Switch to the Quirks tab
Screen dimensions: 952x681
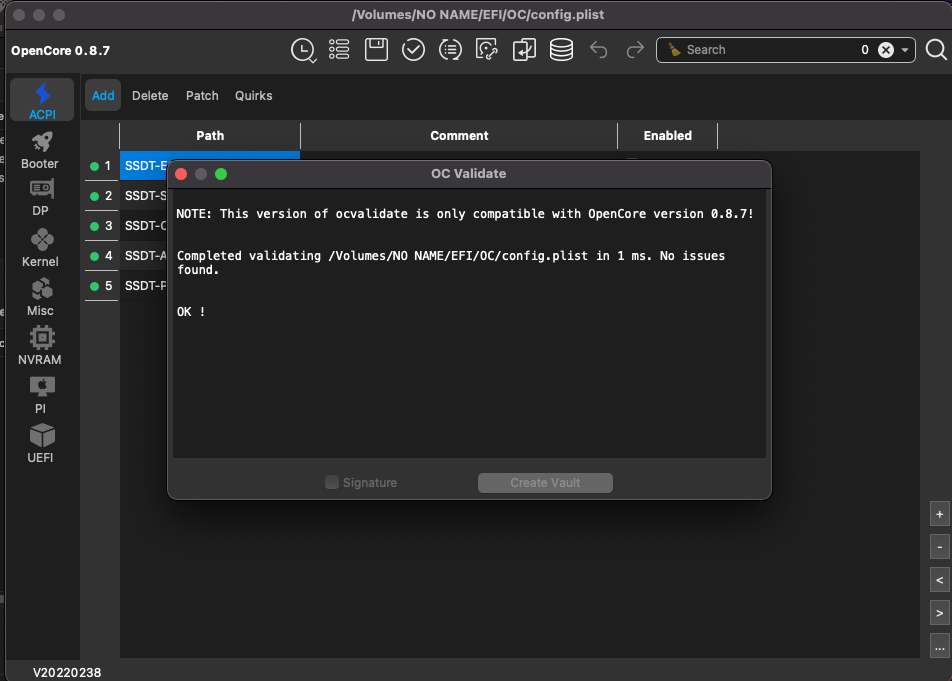click(x=253, y=96)
